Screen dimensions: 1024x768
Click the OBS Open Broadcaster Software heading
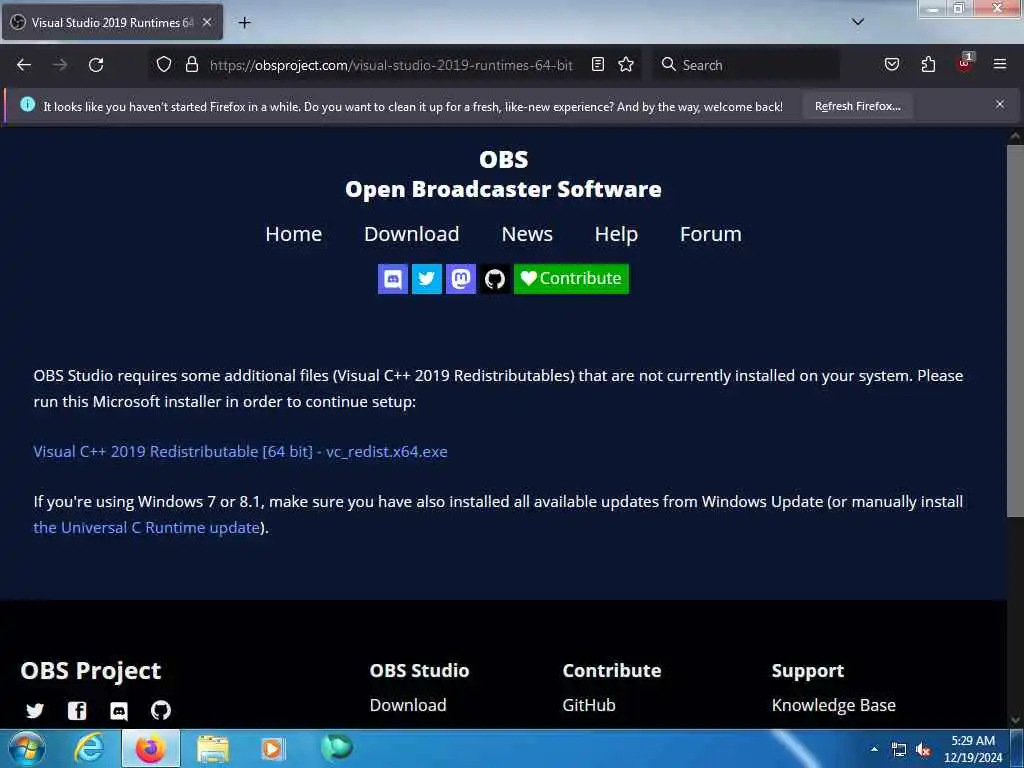(504, 174)
